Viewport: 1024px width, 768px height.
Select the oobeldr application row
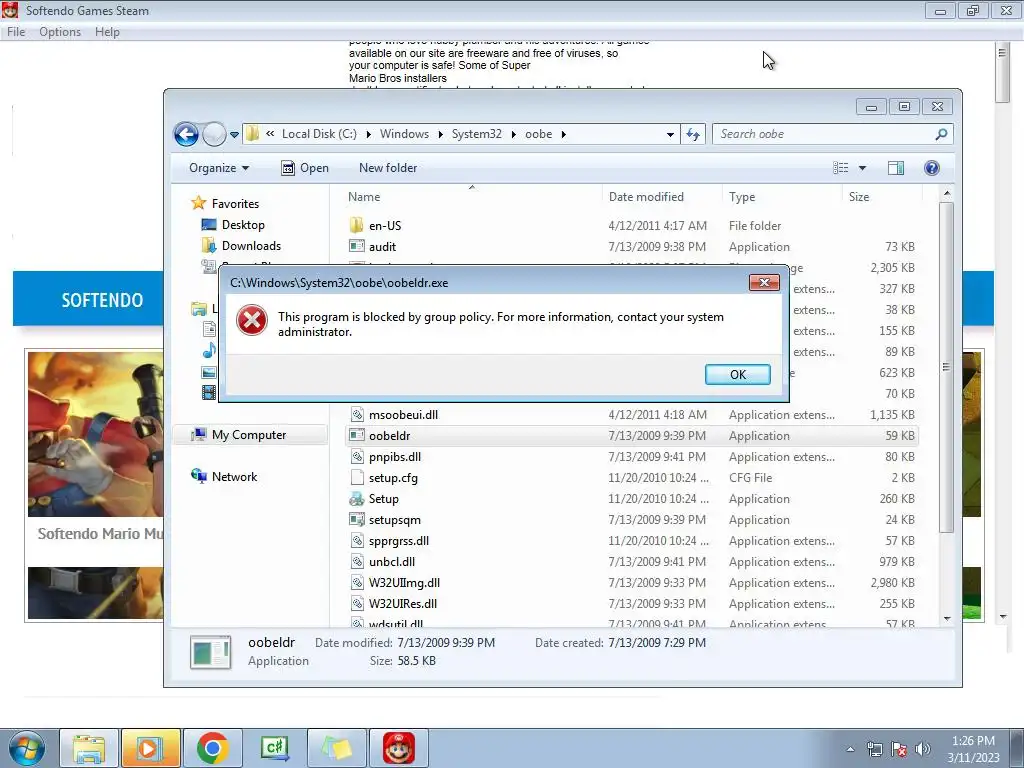631,436
